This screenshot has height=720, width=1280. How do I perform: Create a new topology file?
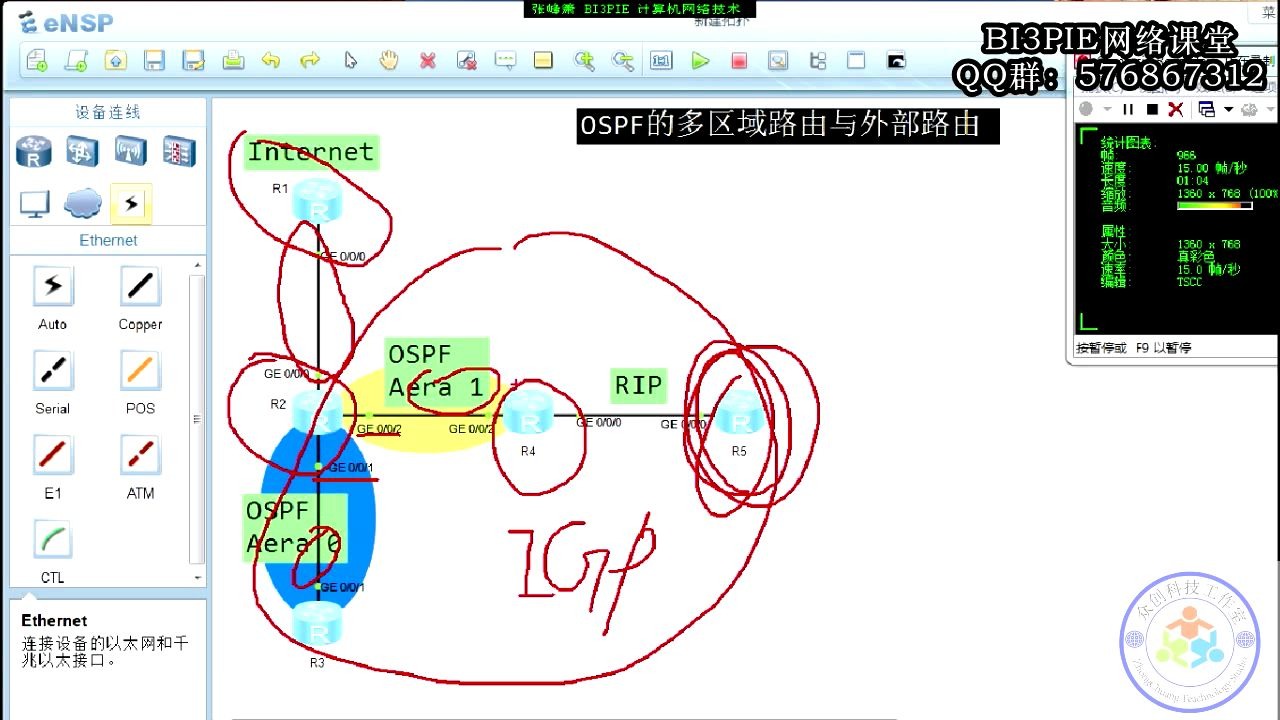pyautogui.click(x=37, y=61)
